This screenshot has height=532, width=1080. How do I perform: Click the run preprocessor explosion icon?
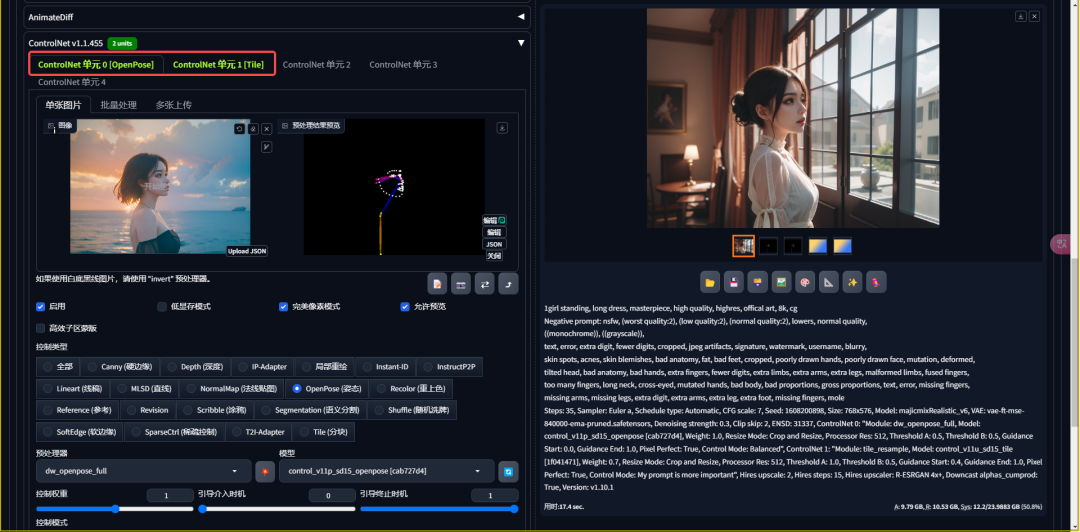265,471
